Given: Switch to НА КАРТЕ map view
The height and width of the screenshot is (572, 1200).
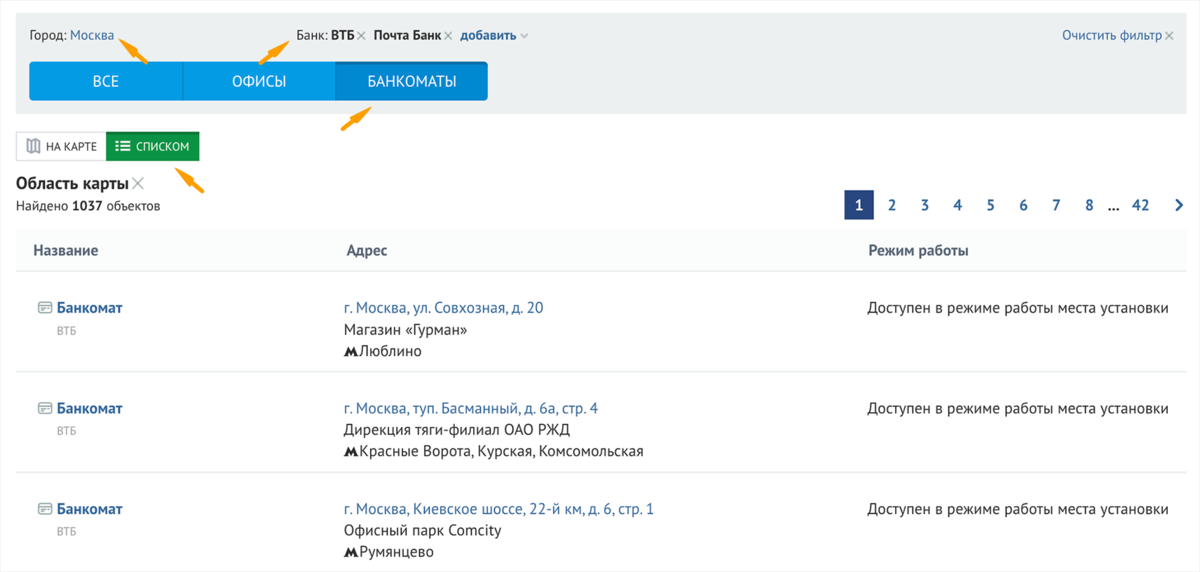Looking at the screenshot, I should tap(61, 147).
